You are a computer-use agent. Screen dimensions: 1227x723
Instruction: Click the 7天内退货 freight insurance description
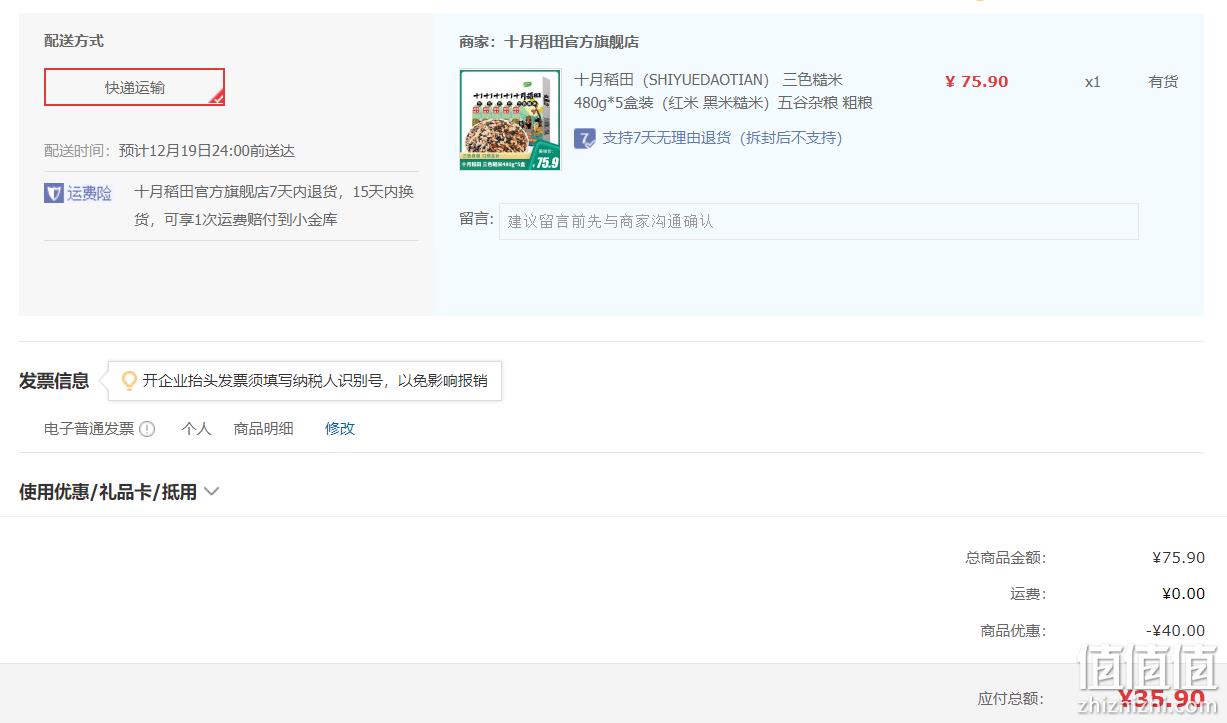coord(274,206)
